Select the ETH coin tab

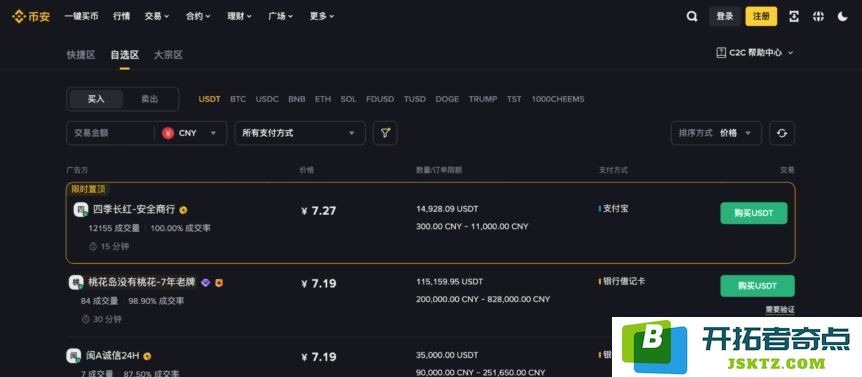click(323, 99)
